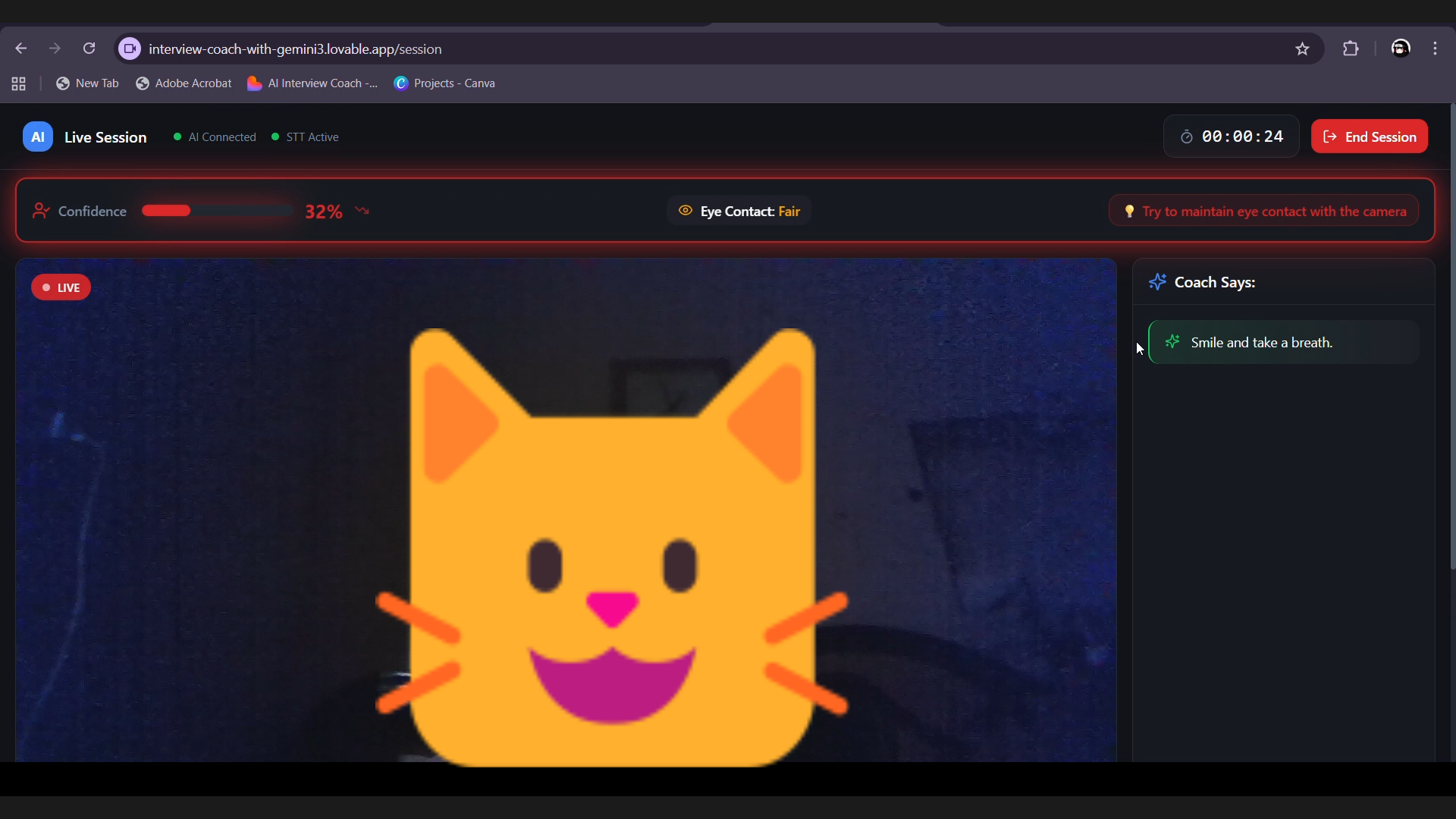
Task: Open Projects - Canva bookmark
Action: pyautogui.click(x=444, y=83)
